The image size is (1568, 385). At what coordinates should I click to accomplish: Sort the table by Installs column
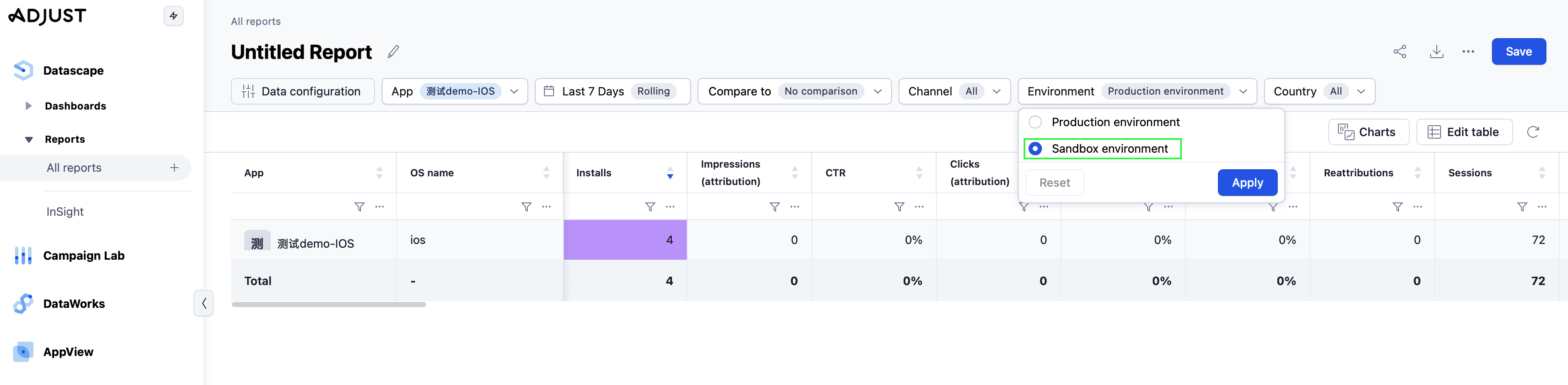point(669,173)
